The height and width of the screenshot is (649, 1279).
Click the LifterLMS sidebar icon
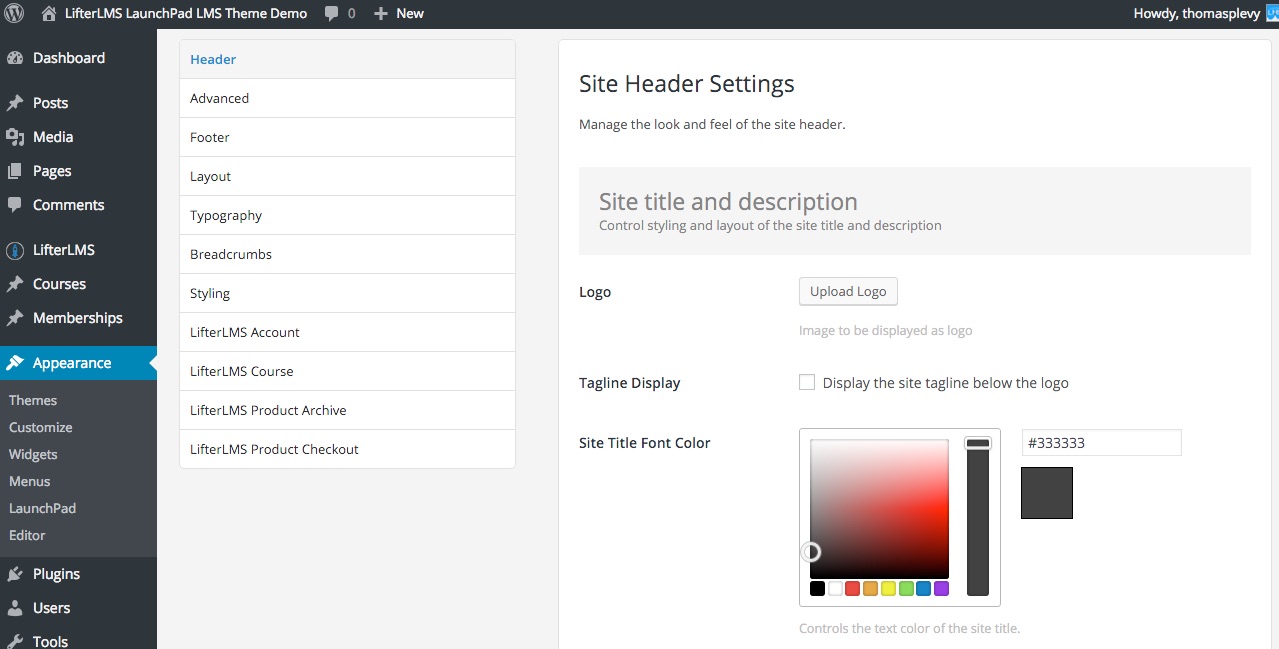tap(22, 249)
